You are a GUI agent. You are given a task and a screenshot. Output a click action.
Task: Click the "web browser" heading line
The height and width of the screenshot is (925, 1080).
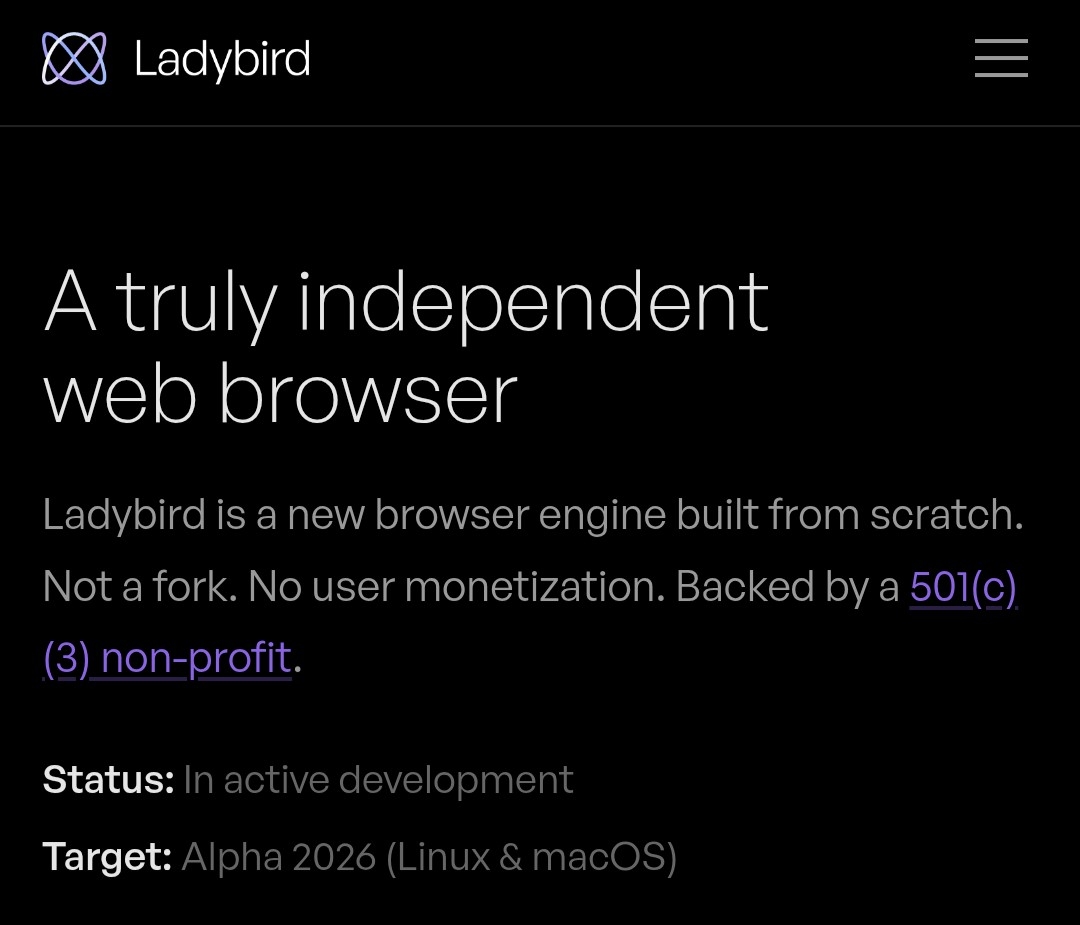pyautogui.click(x=280, y=395)
